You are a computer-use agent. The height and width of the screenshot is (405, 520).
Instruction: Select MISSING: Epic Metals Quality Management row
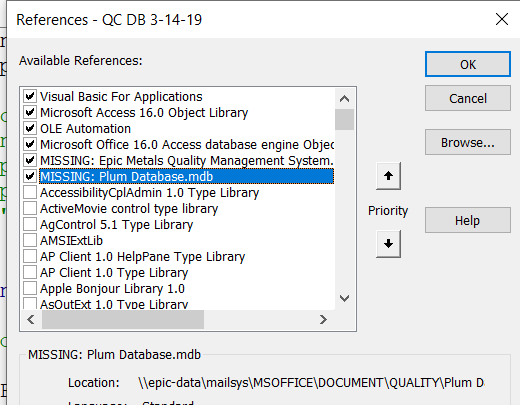187,160
